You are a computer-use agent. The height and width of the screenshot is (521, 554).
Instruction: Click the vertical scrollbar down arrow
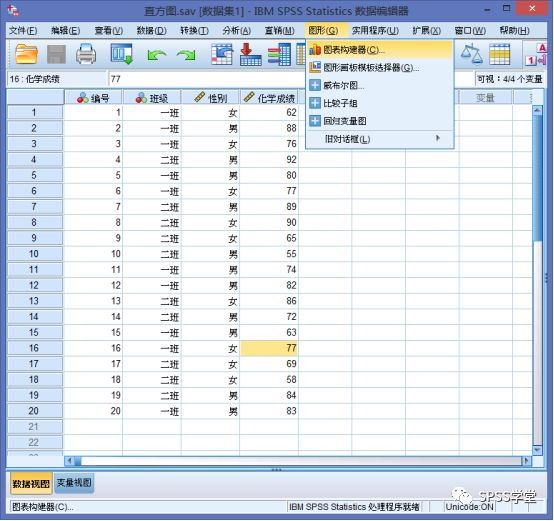pos(537,450)
